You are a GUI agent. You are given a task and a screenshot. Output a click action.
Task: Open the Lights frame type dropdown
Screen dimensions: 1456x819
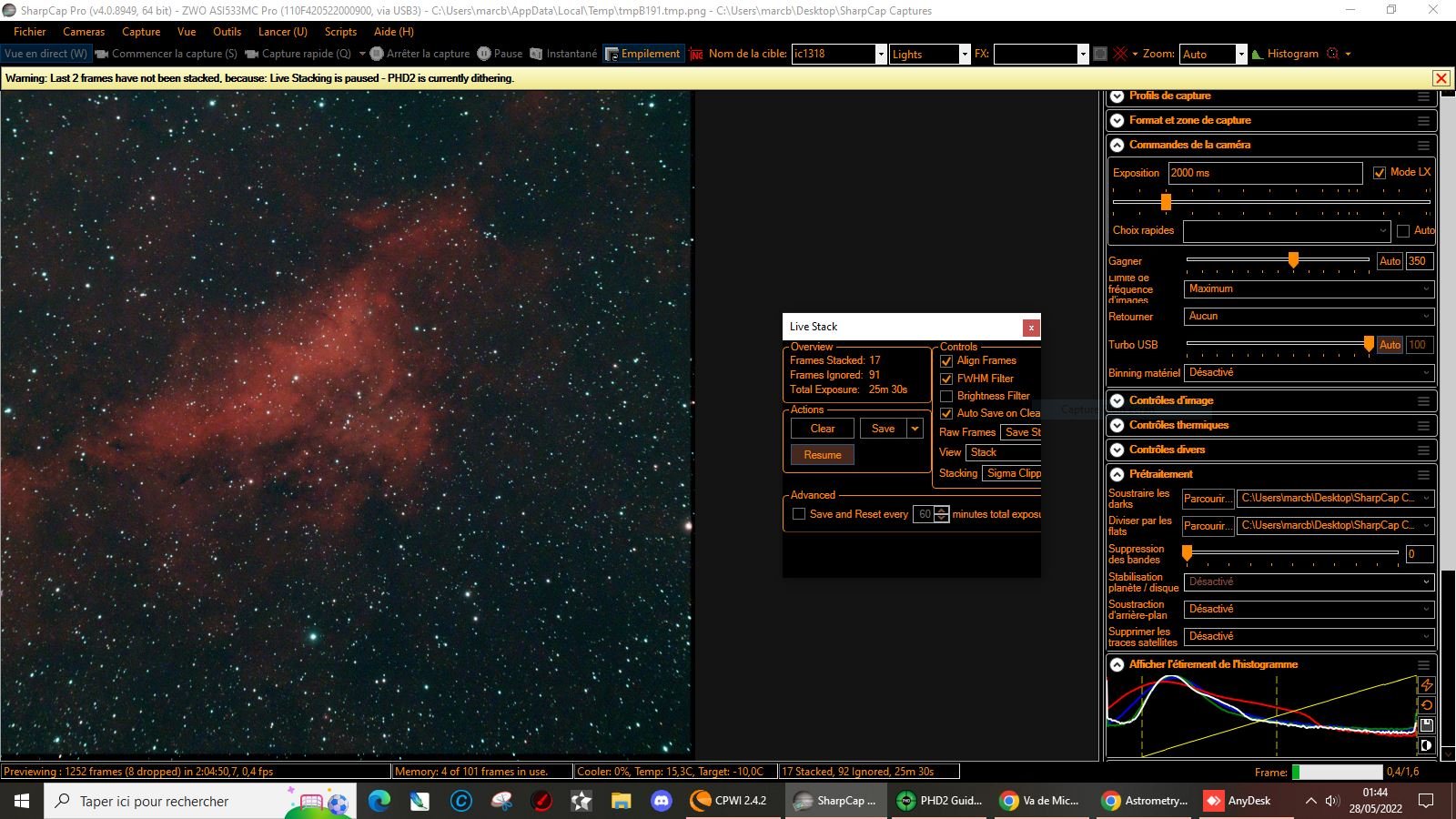[x=965, y=55]
